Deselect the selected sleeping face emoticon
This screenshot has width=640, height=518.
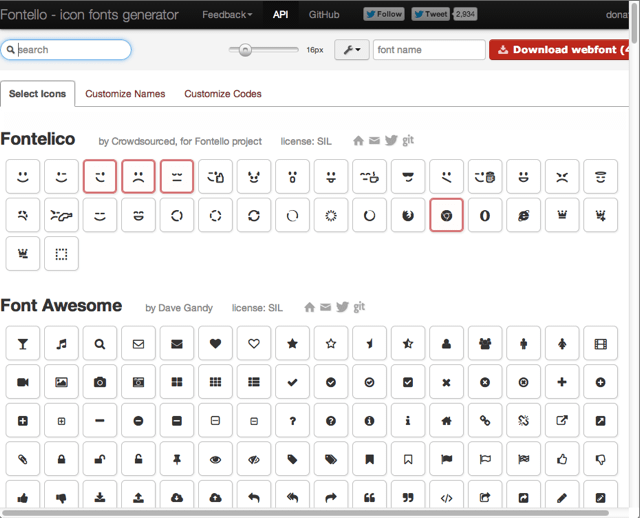[x=177, y=176]
